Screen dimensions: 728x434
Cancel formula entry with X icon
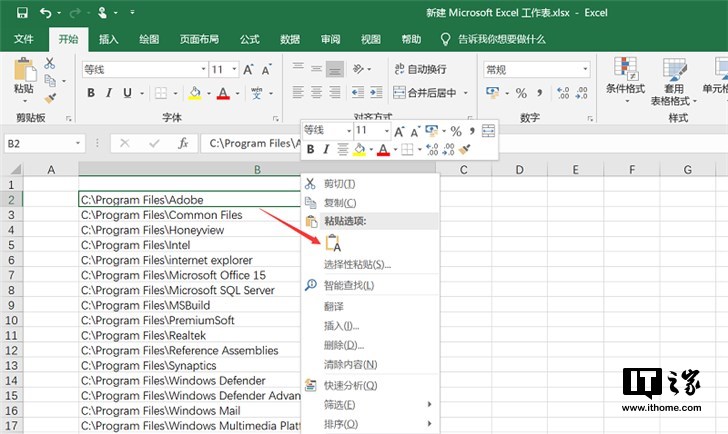pyautogui.click(x=124, y=143)
